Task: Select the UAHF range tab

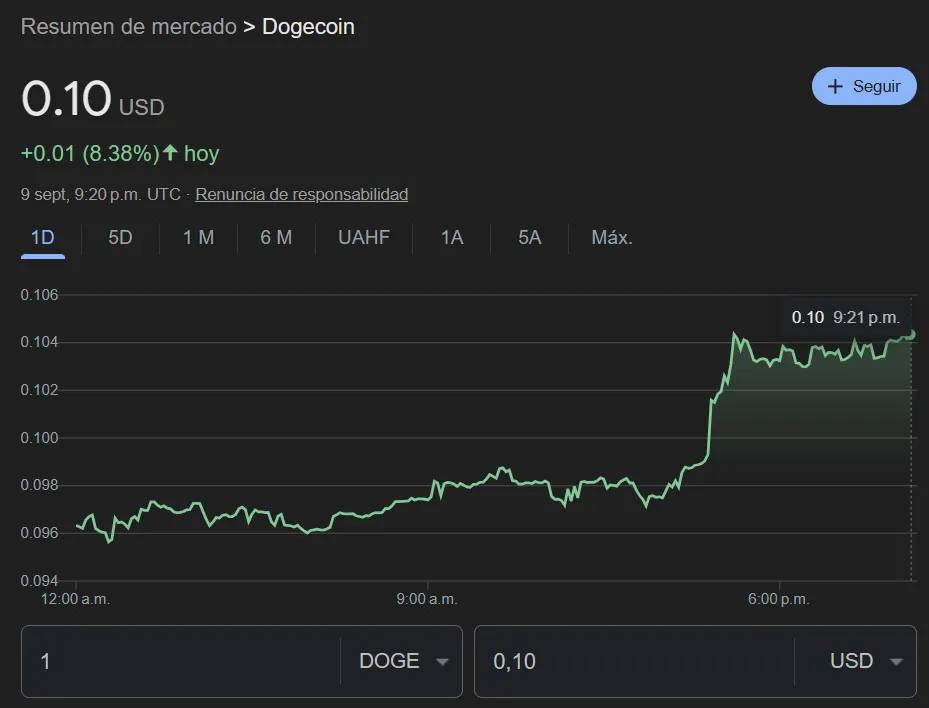Action: 364,238
